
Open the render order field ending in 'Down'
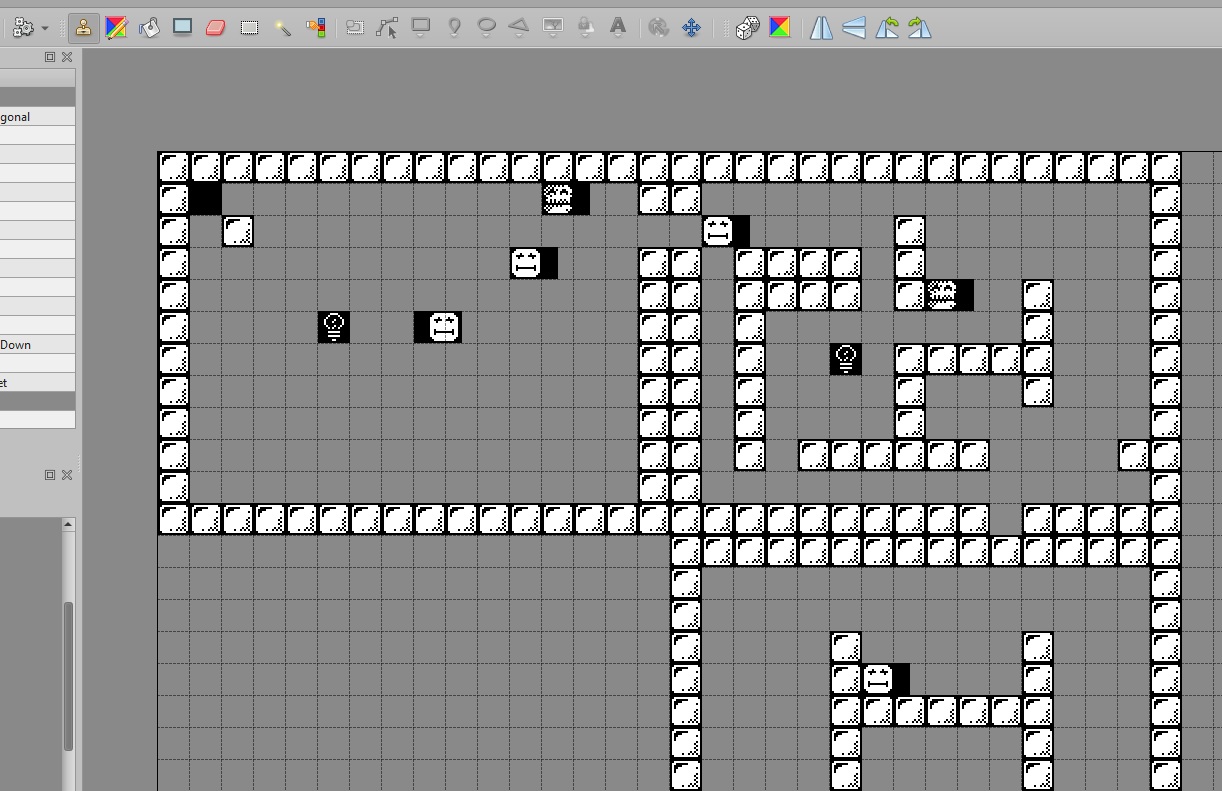36,345
